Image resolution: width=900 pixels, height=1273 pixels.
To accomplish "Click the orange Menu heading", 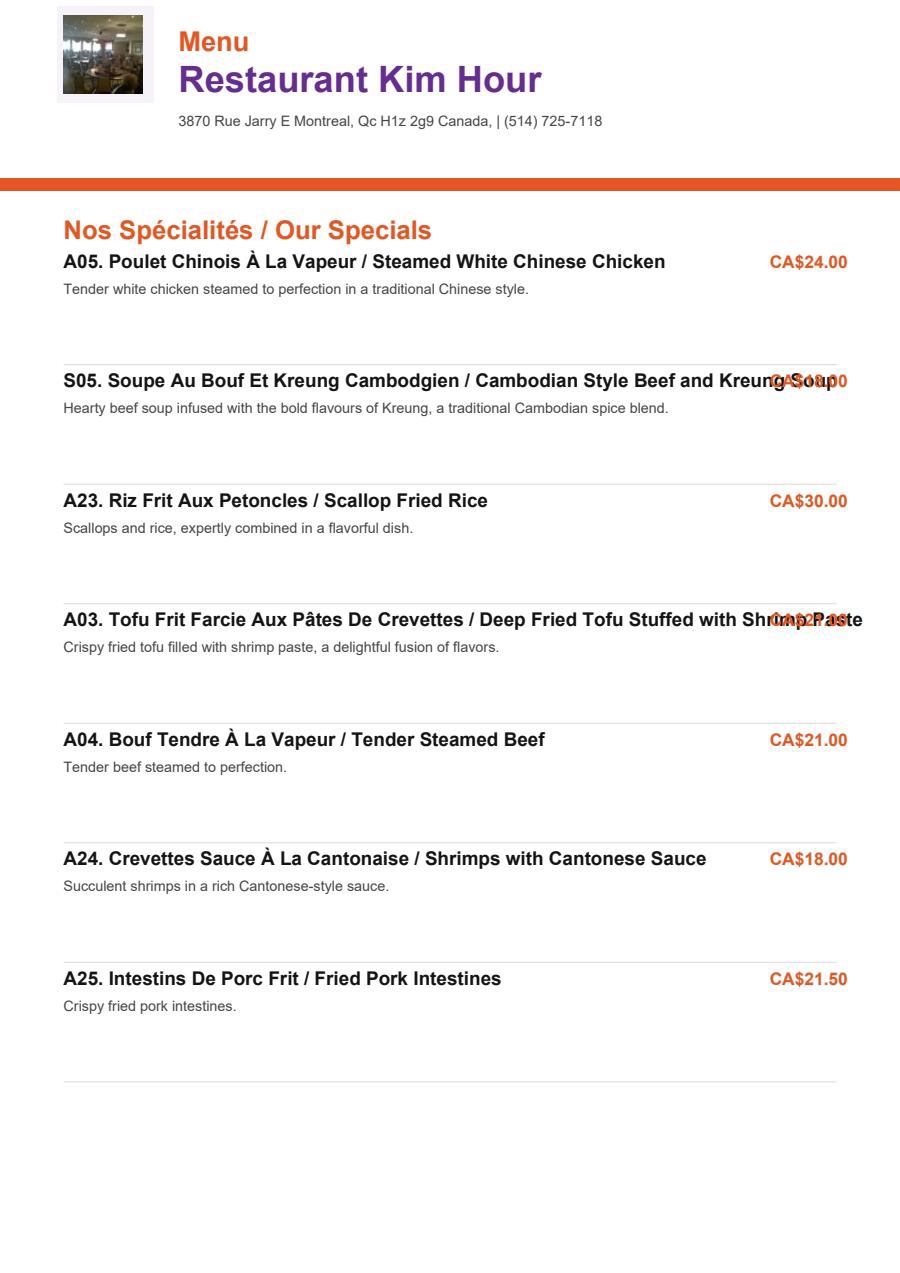I will 214,42.
